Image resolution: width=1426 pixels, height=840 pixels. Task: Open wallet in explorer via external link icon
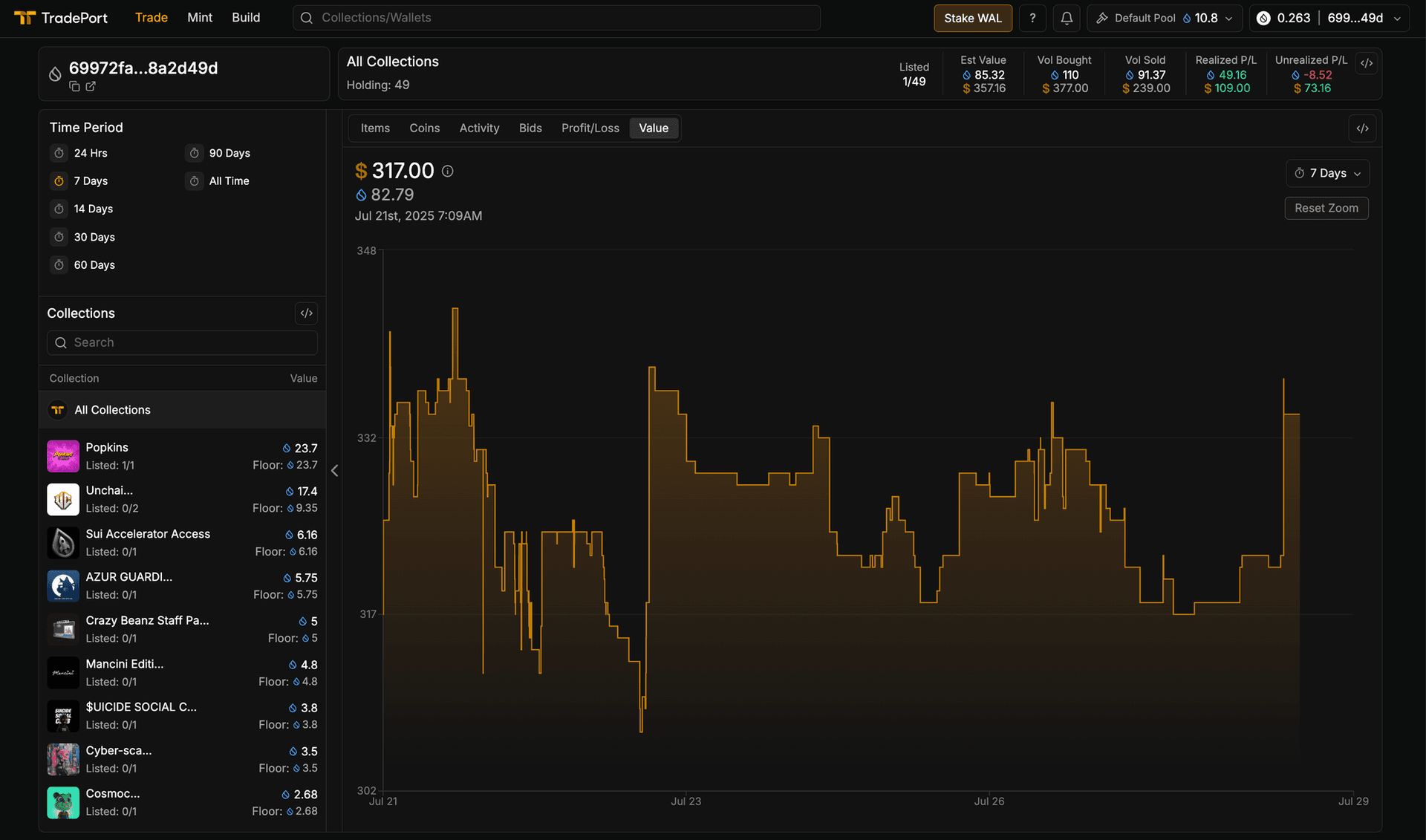(91, 86)
